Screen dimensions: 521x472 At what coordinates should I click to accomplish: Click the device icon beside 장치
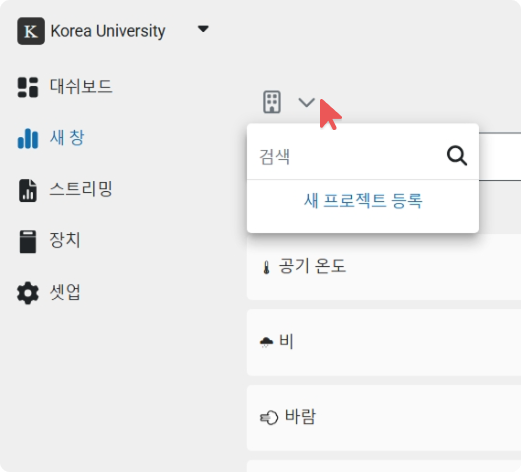point(28,242)
